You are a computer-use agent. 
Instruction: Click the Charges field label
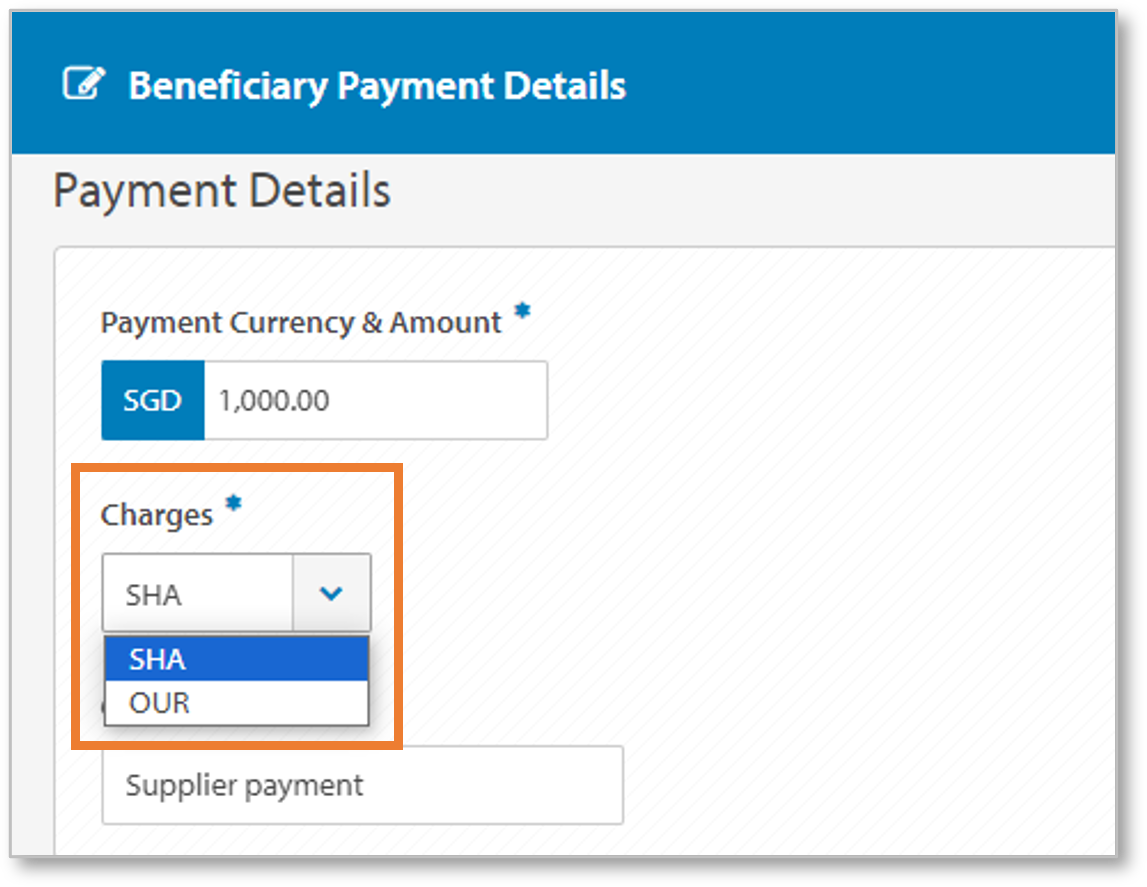(x=157, y=515)
